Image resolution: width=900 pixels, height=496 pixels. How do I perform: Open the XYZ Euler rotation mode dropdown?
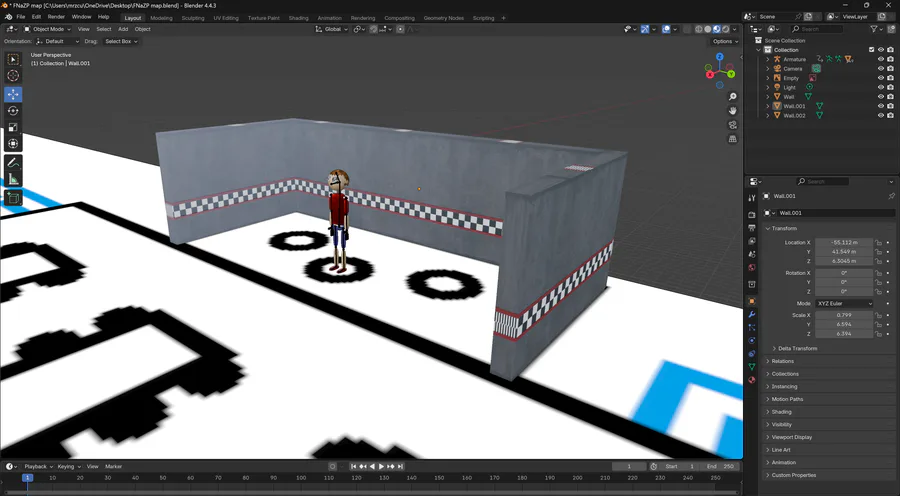pos(844,303)
